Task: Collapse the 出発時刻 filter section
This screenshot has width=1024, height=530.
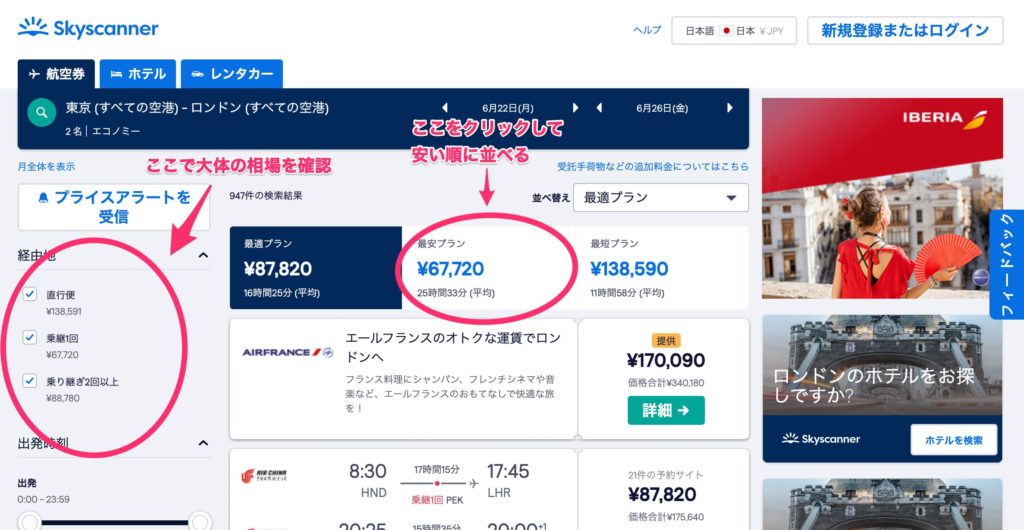Action: click(x=203, y=443)
